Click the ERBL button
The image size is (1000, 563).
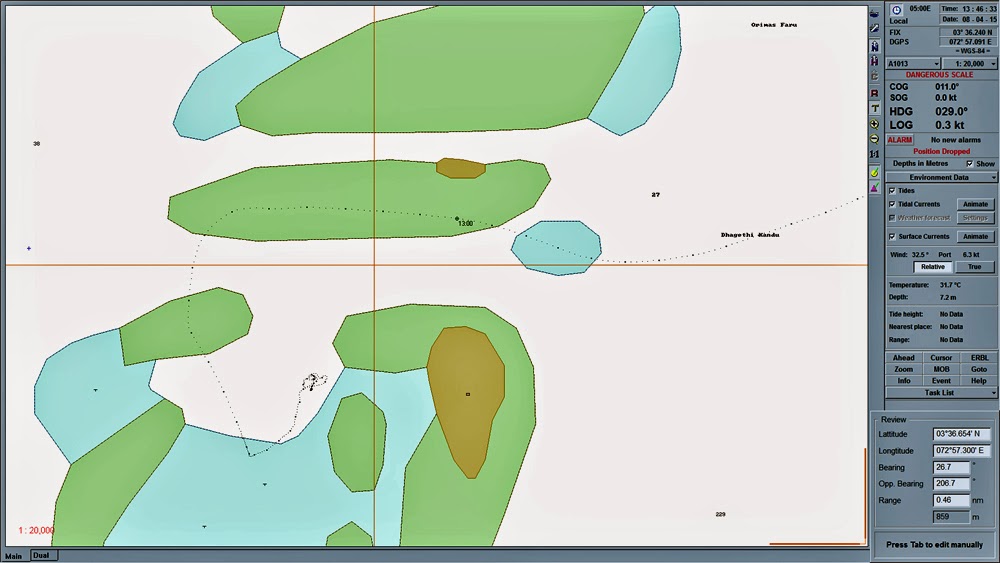[979, 358]
